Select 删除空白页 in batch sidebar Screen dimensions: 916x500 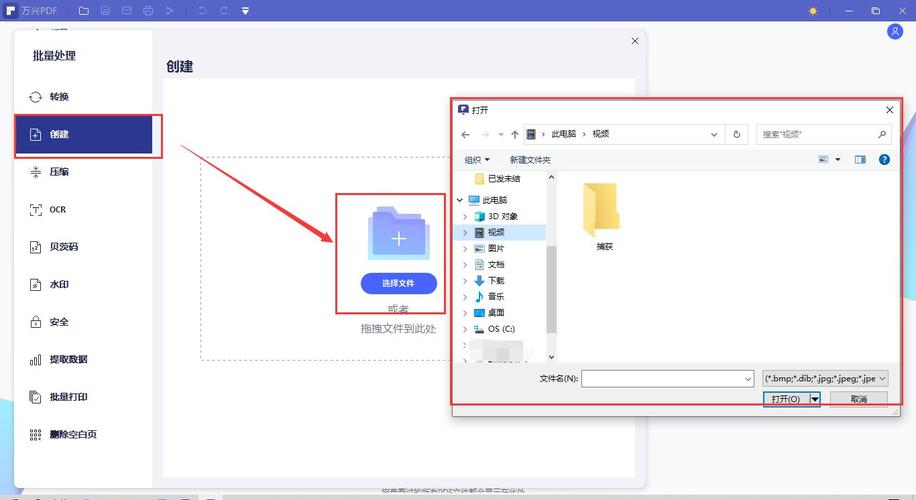84,435
